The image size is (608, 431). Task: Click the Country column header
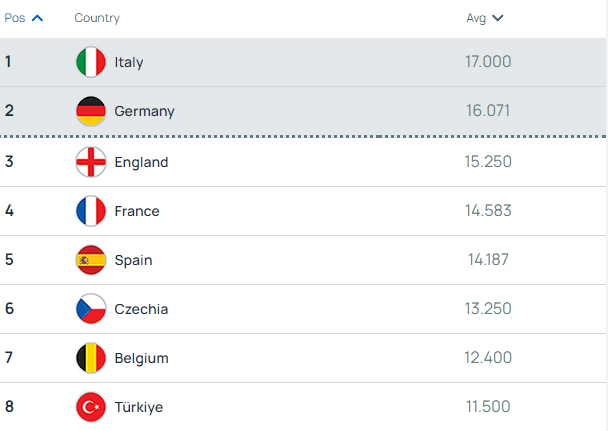click(x=97, y=18)
